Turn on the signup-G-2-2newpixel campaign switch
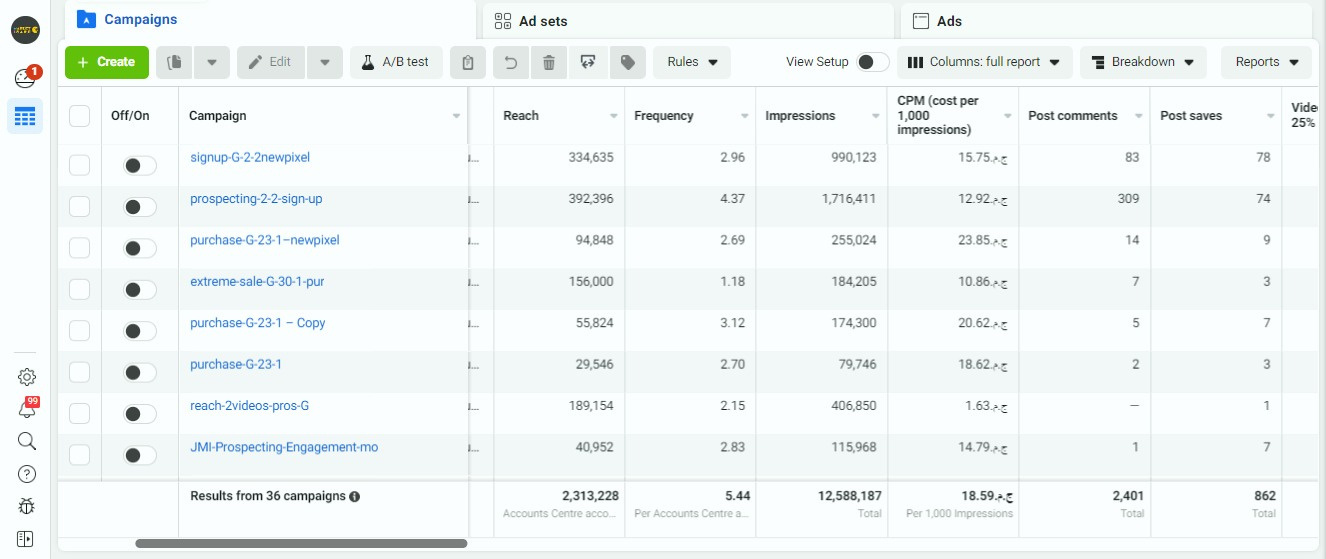 pos(139,166)
